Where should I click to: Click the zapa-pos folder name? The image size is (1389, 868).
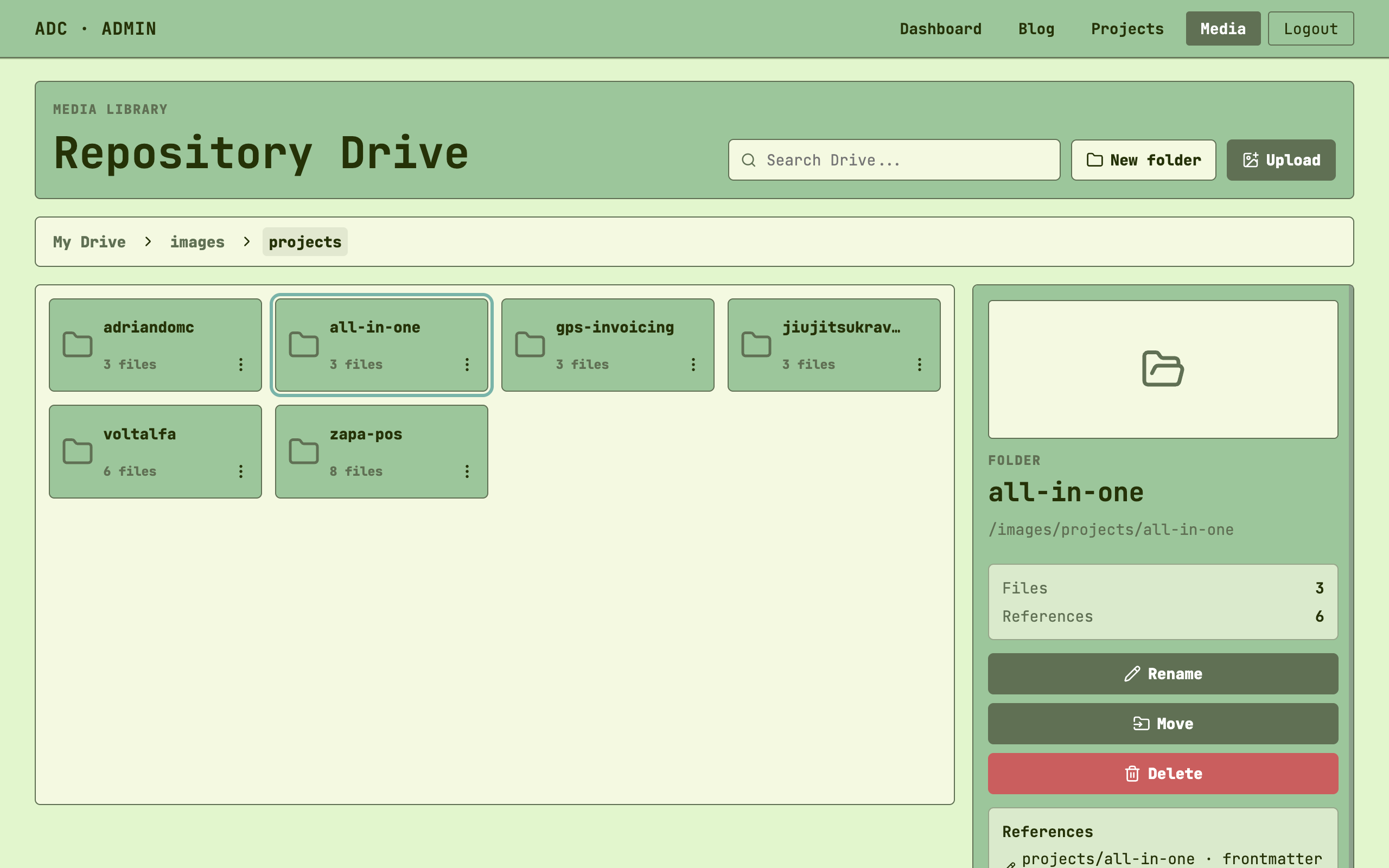click(x=366, y=434)
